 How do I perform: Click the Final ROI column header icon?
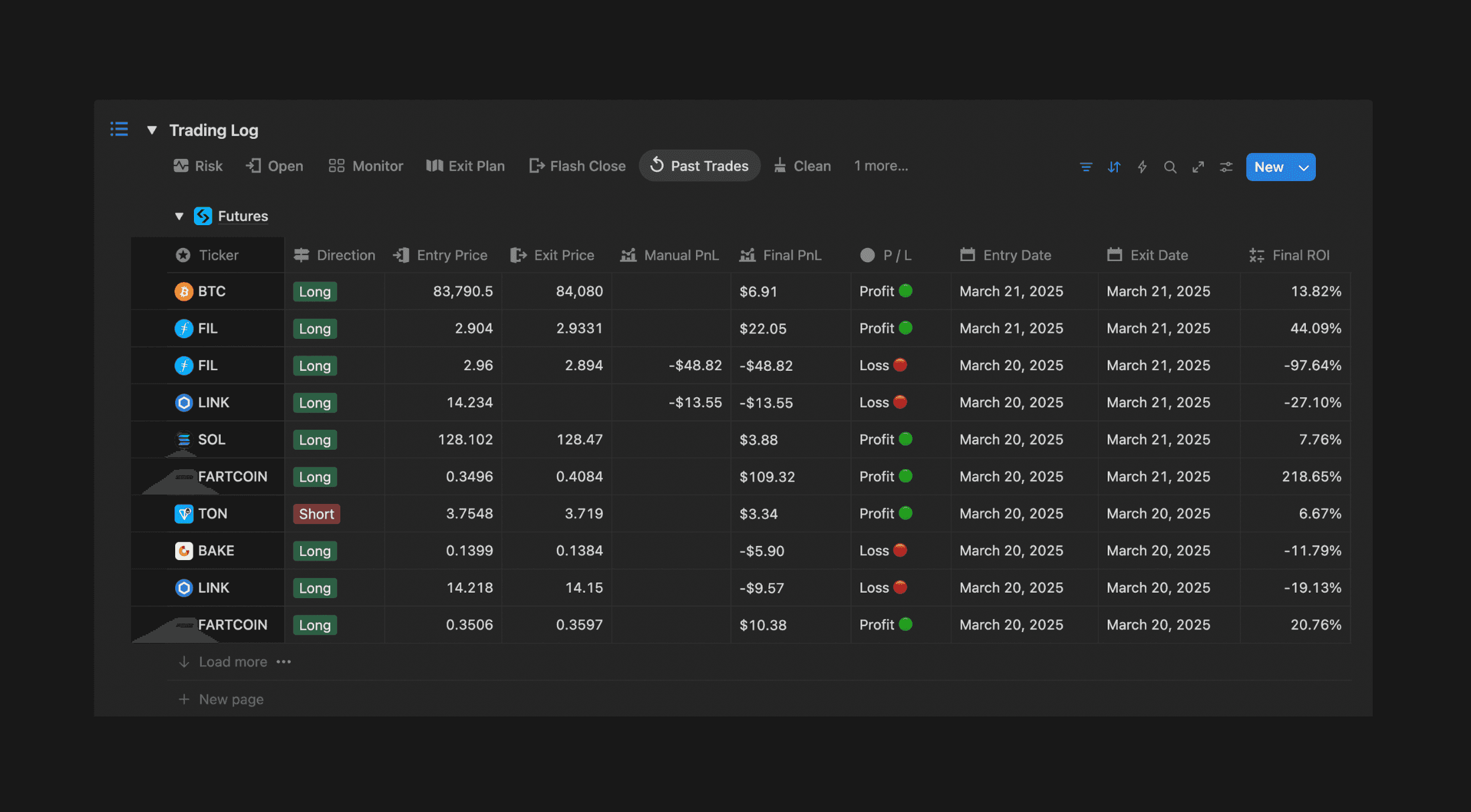(1256, 255)
